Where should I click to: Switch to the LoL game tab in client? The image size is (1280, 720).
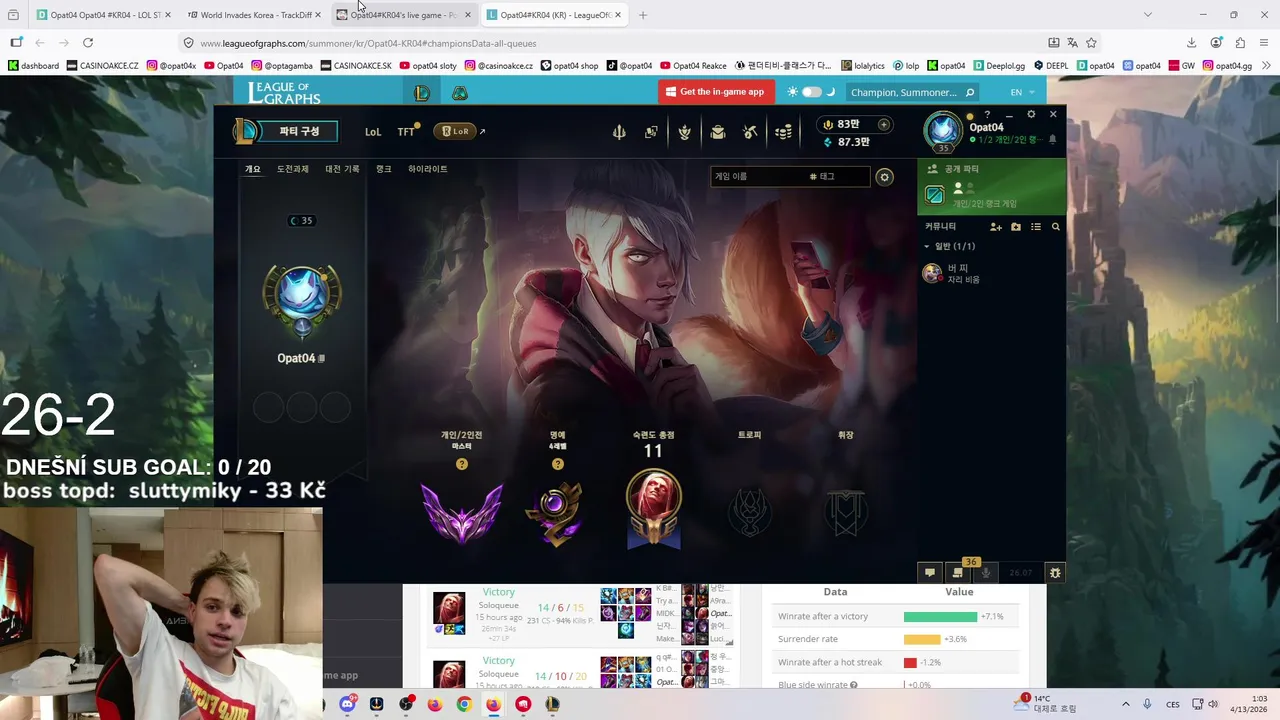(373, 132)
